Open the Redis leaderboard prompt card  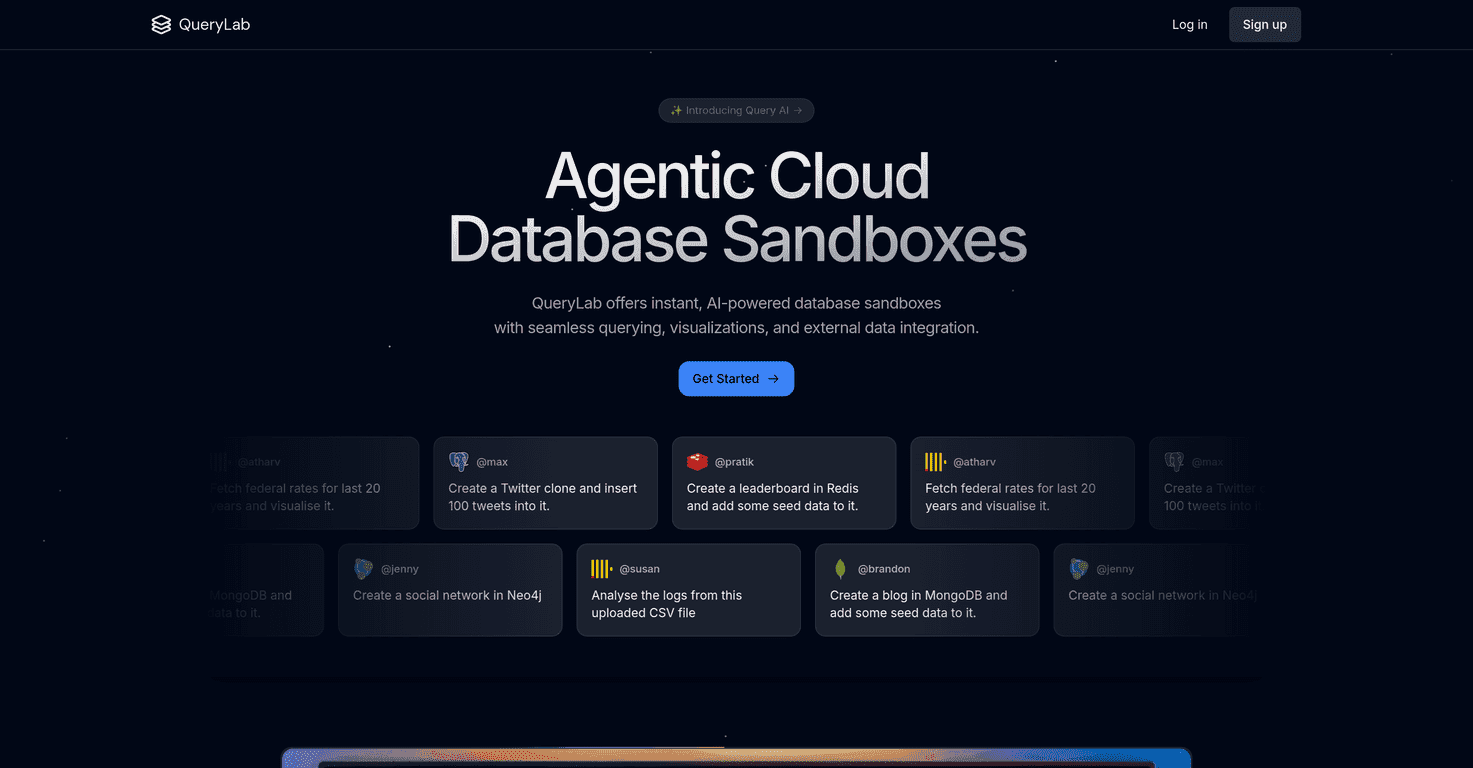(x=783, y=483)
